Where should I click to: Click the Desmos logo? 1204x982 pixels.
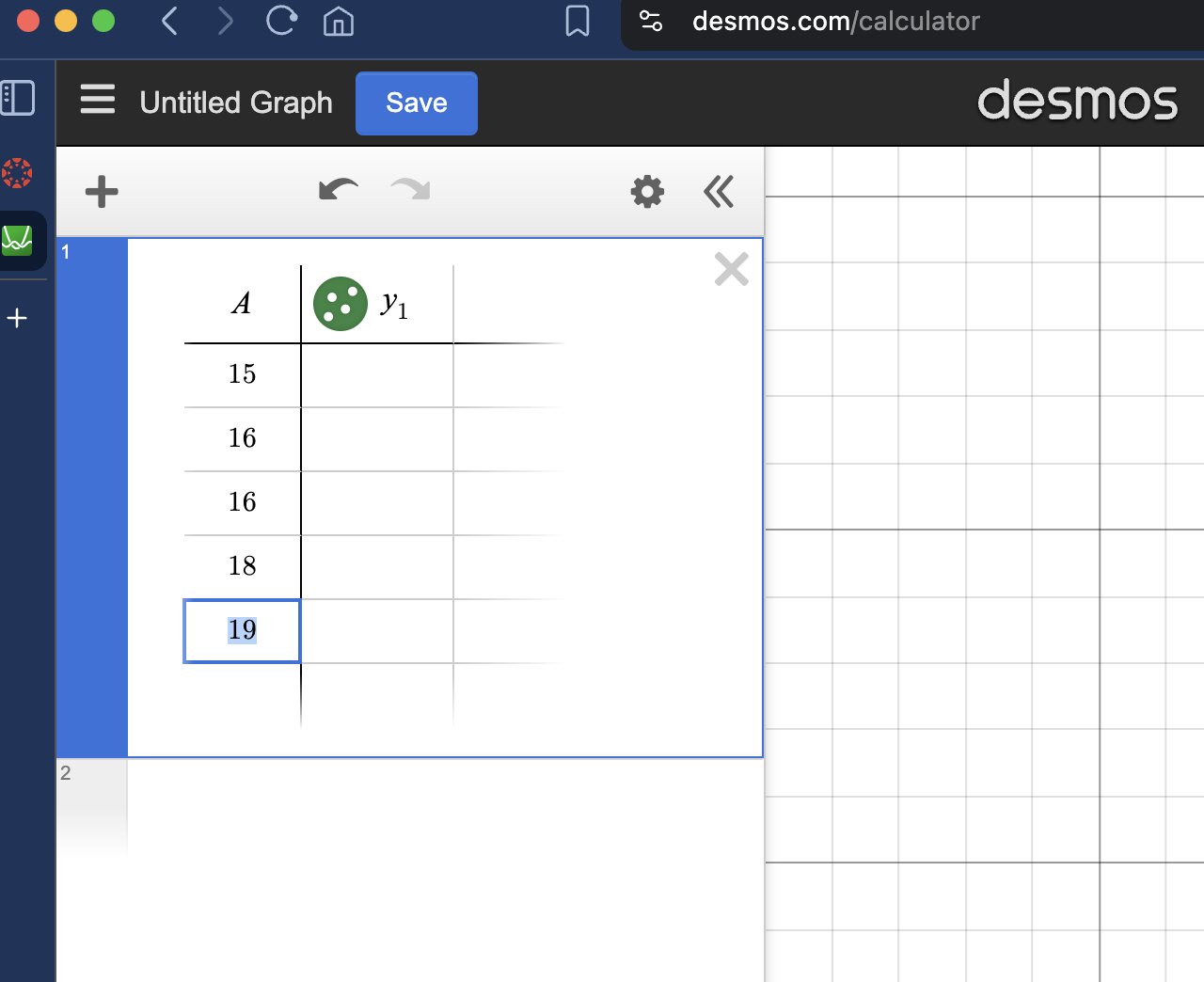[1077, 103]
